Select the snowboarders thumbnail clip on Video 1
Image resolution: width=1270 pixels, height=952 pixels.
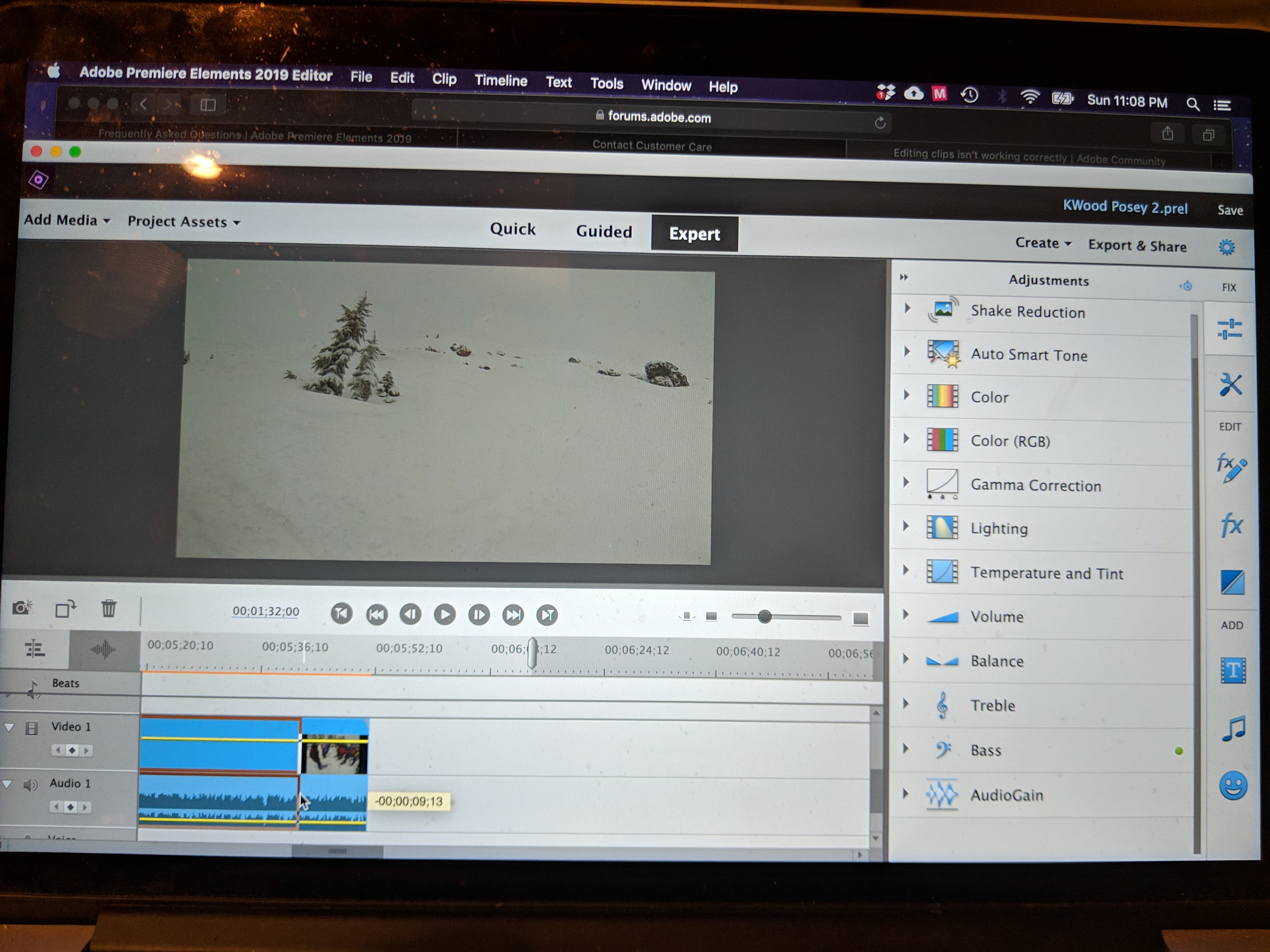coord(335,746)
